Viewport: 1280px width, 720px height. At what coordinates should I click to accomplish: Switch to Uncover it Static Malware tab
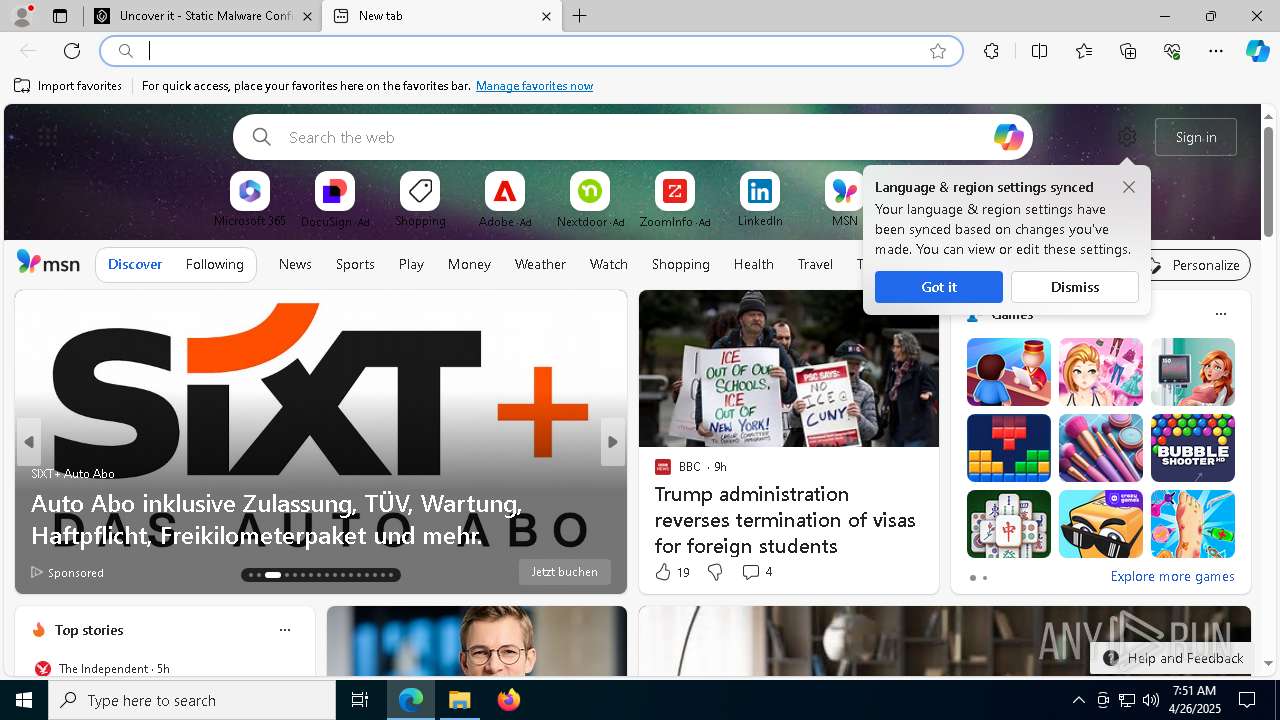coord(203,16)
